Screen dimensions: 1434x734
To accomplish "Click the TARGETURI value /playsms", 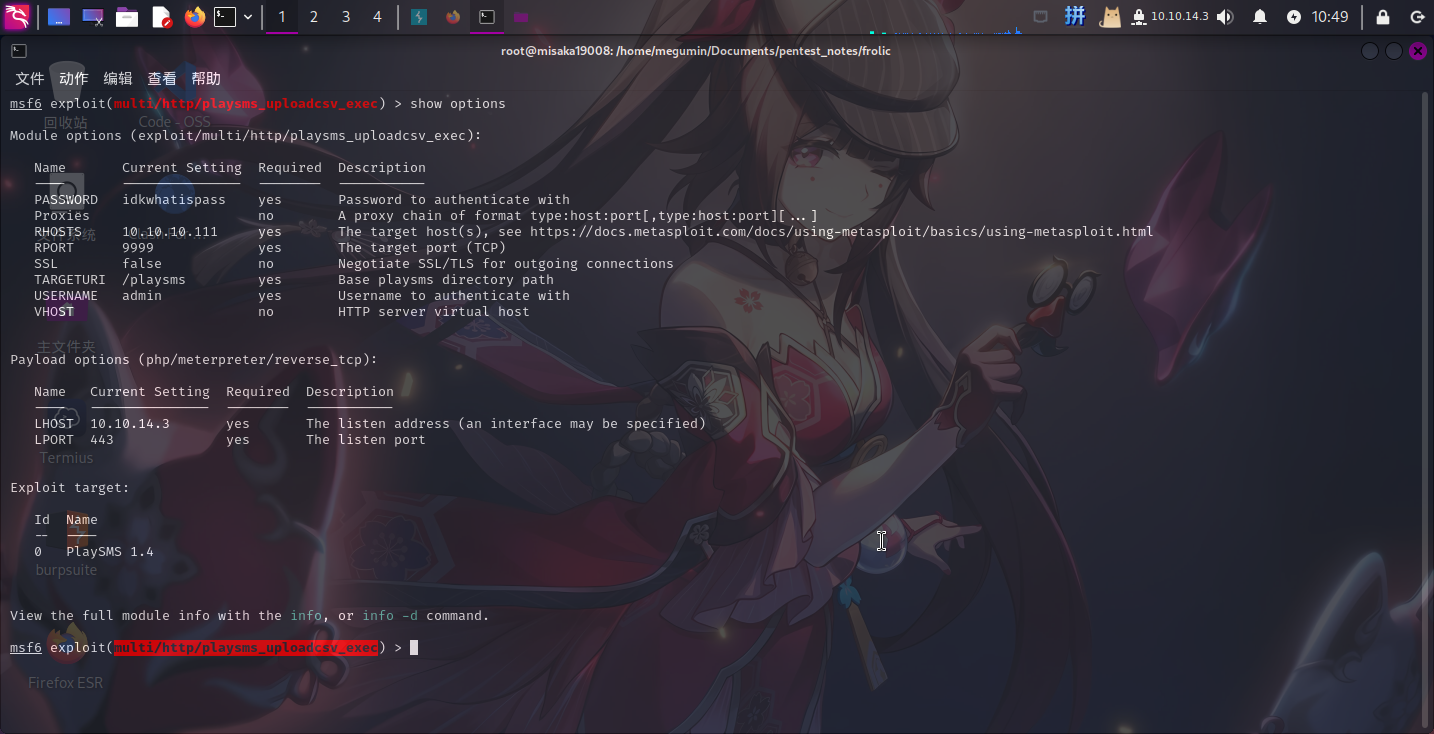I will [154, 280].
